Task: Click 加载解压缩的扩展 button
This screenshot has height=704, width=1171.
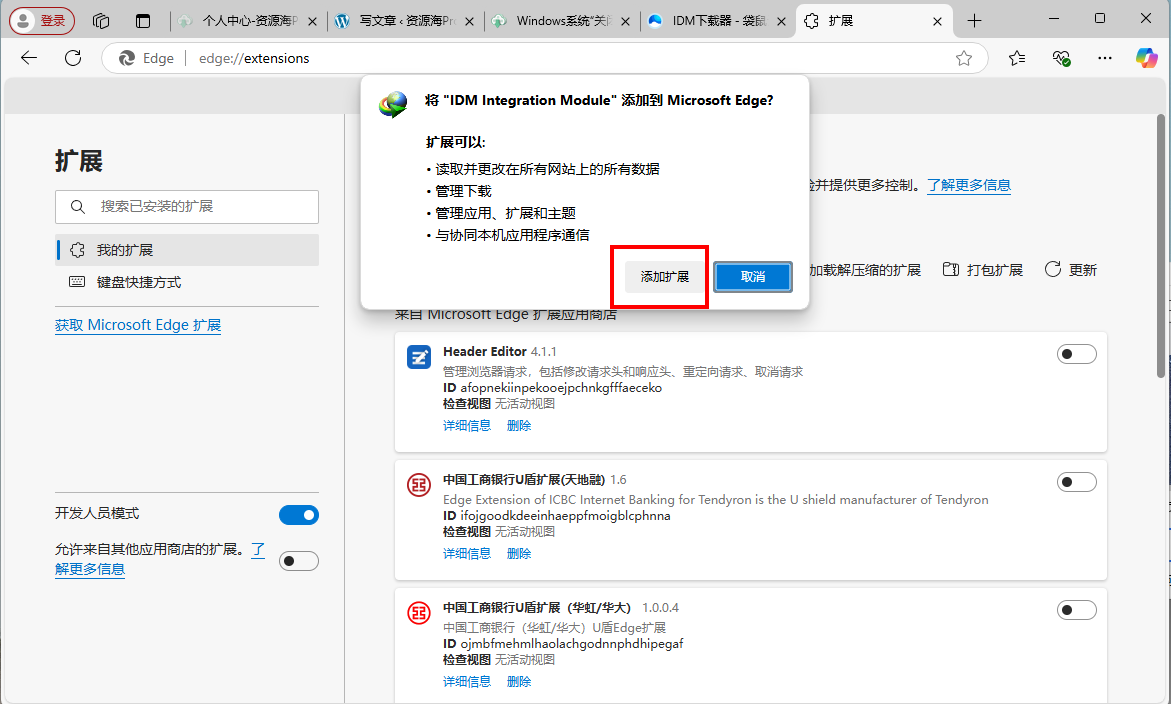Action: (864, 270)
